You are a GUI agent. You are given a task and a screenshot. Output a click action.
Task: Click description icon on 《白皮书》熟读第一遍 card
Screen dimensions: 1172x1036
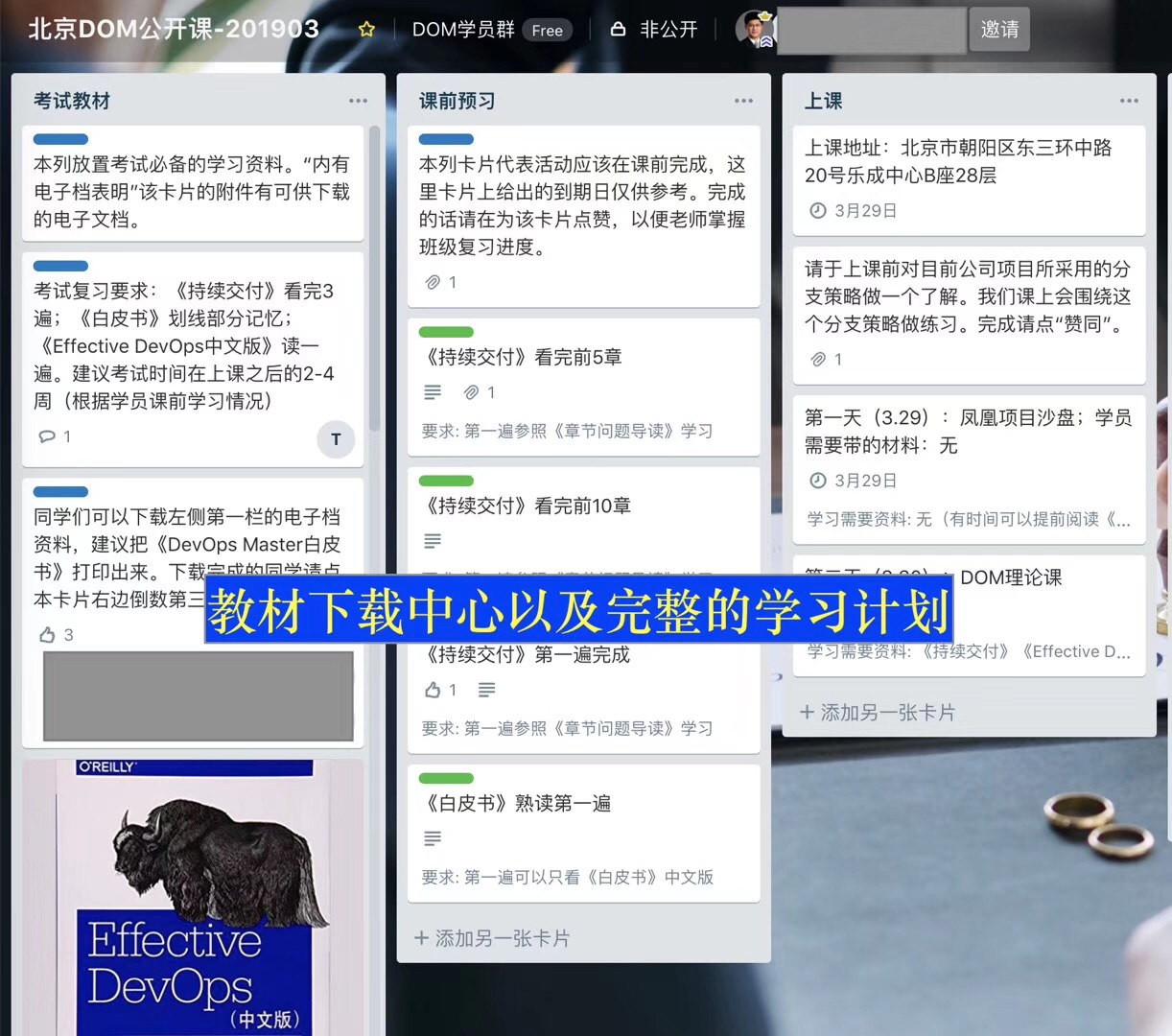pos(433,838)
